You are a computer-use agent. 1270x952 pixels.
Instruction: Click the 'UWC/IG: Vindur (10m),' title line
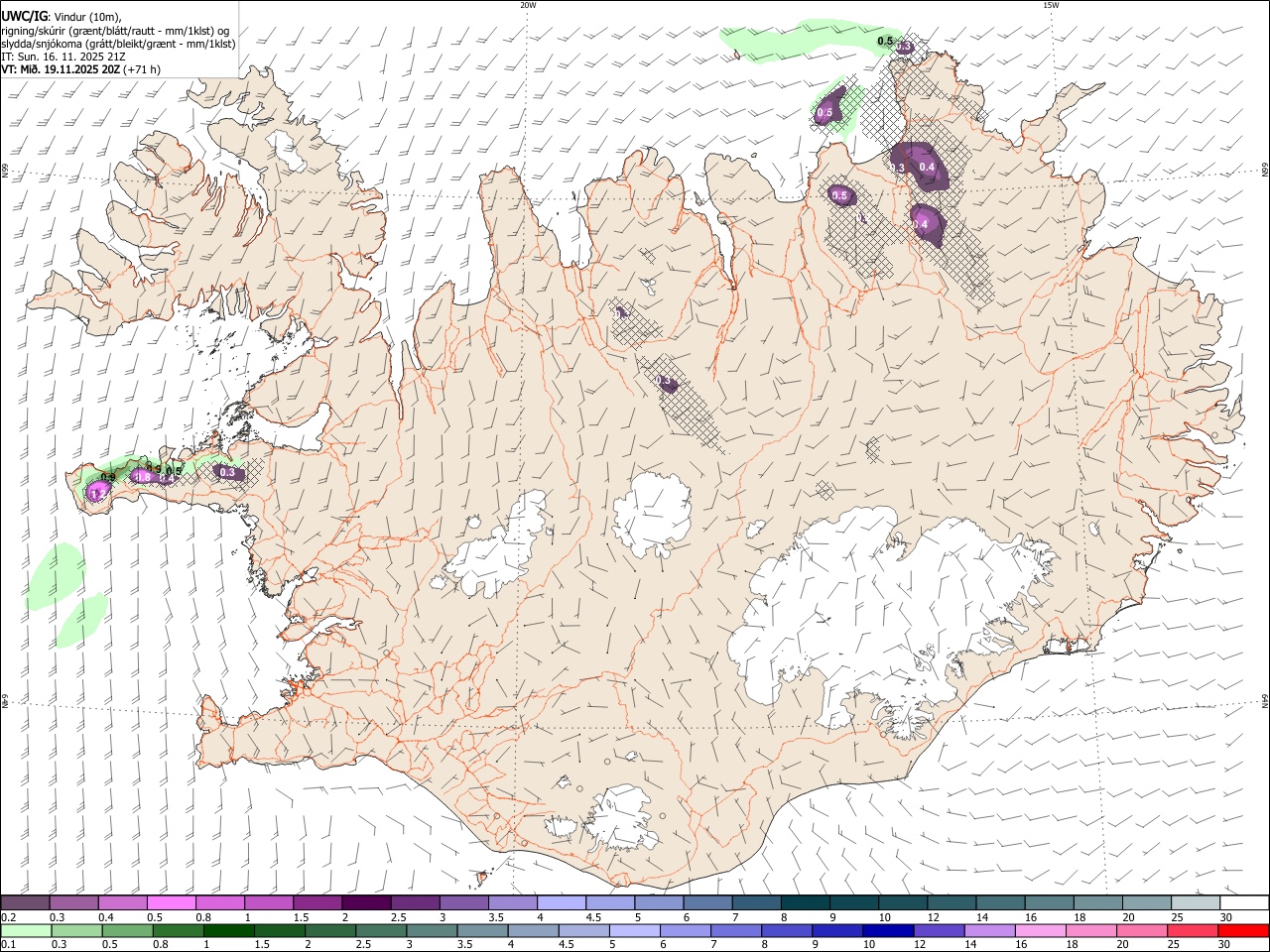(62, 16)
